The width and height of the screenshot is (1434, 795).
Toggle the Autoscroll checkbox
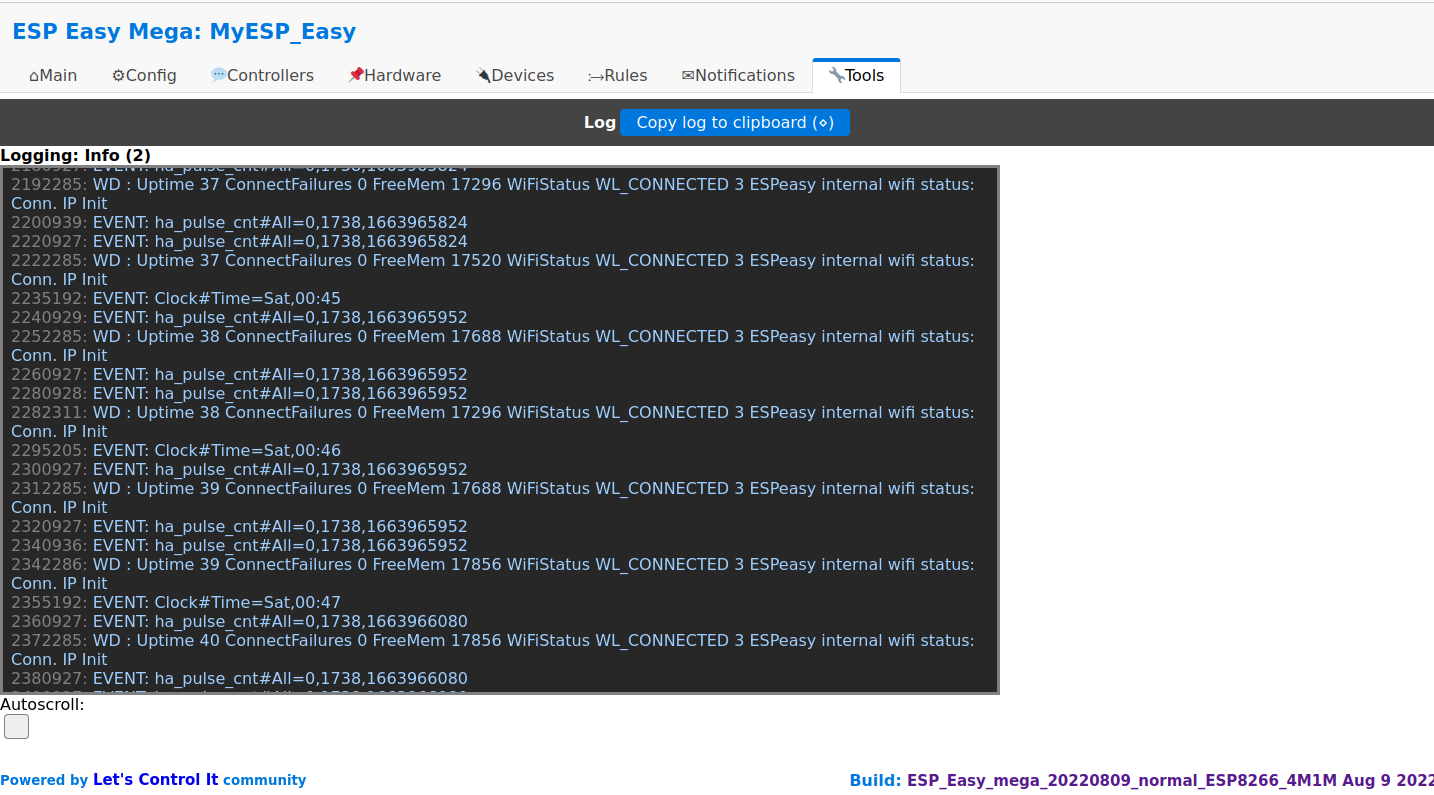pos(16,727)
